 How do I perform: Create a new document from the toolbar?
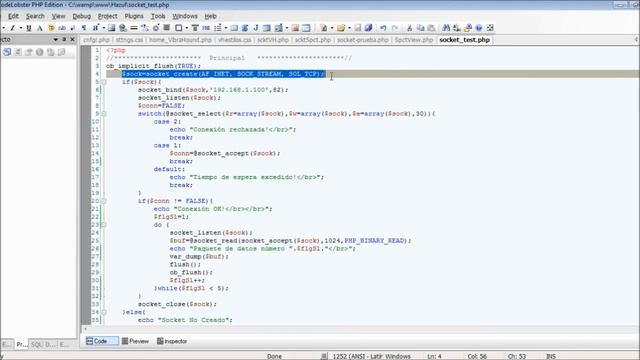[x=324, y=28]
